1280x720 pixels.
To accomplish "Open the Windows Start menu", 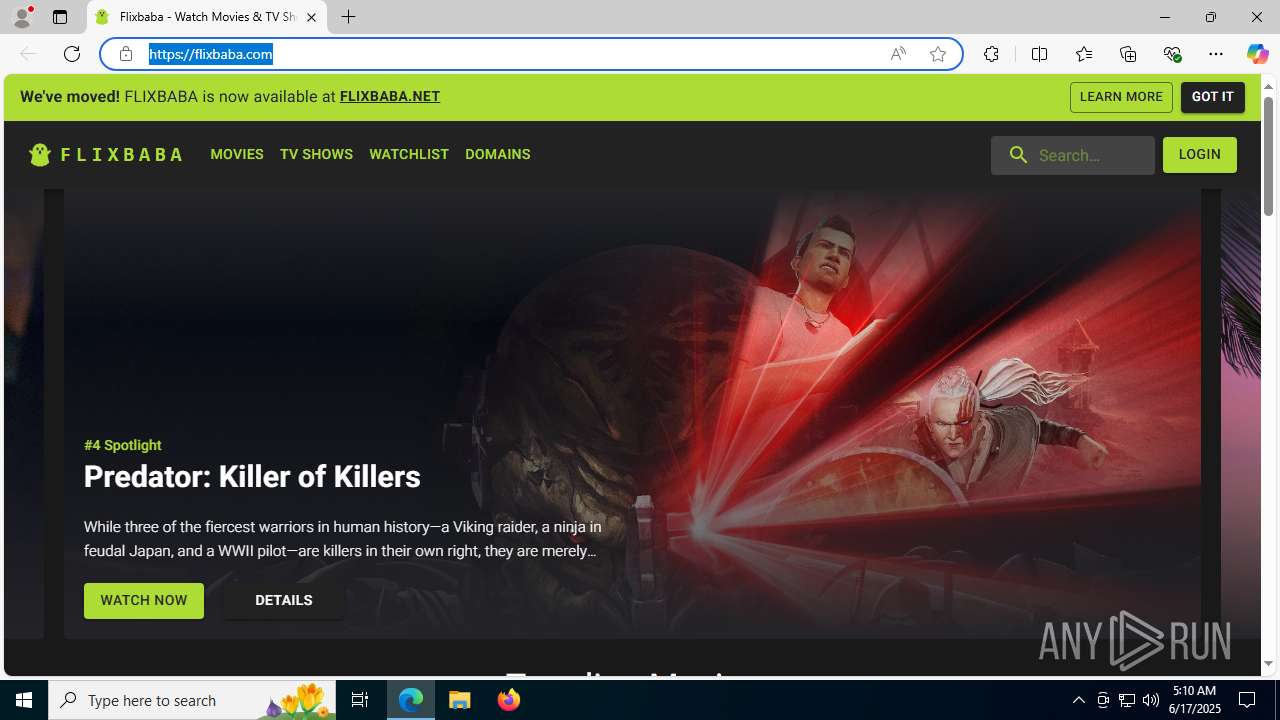I will click(24, 700).
